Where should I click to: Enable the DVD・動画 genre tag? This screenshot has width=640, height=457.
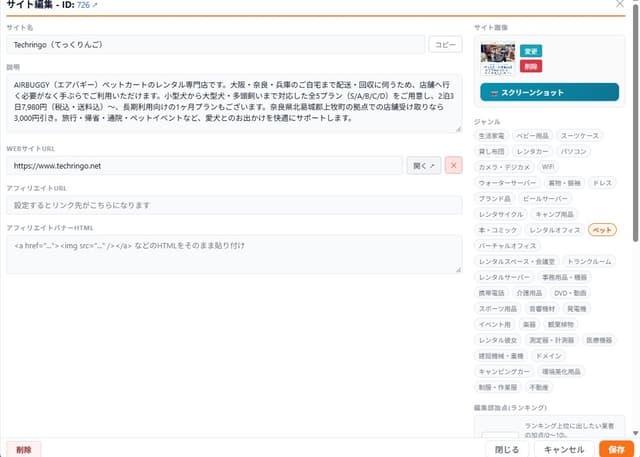[570, 293]
